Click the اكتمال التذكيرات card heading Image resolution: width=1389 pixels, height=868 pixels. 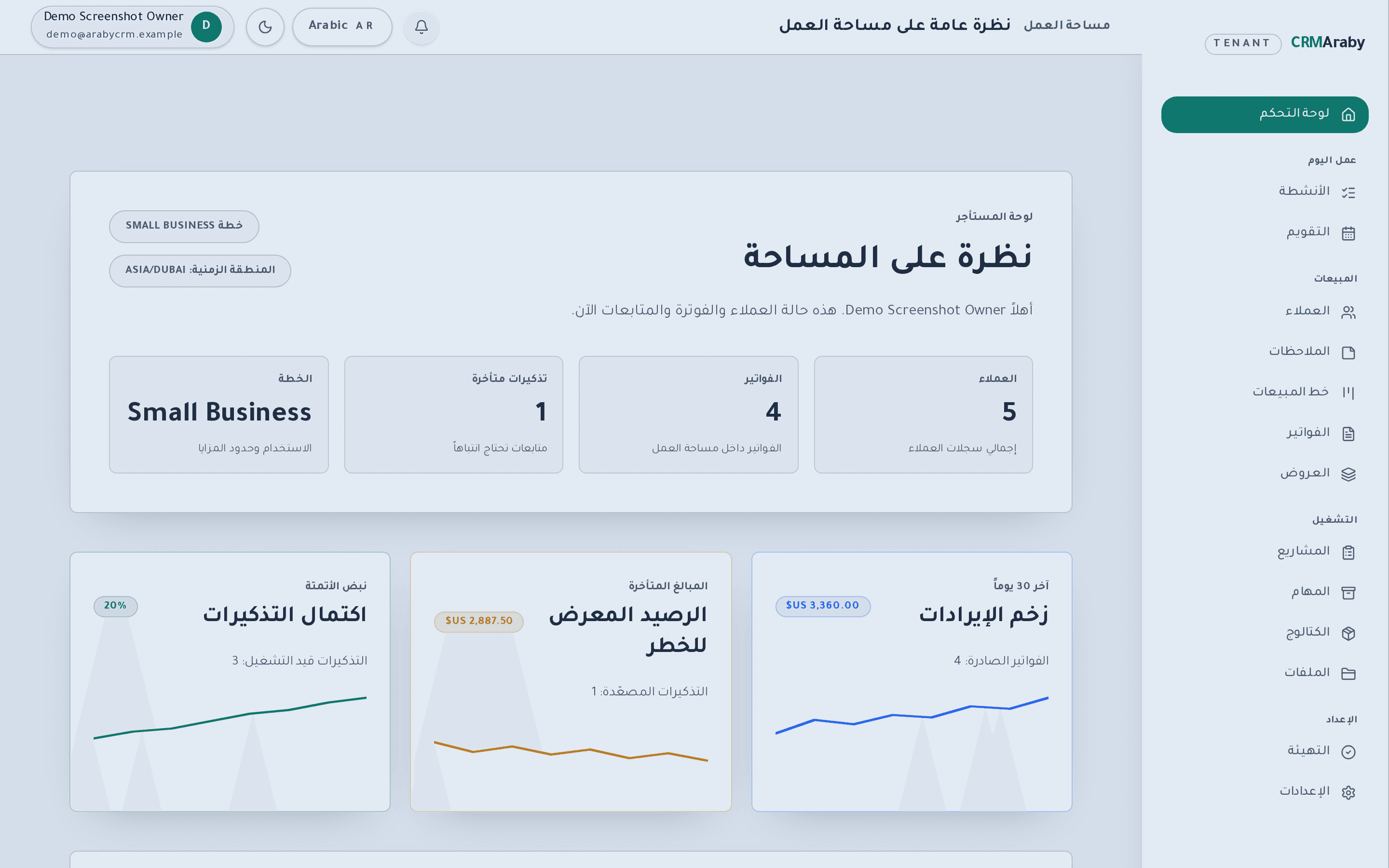pyautogui.click(x=285, y=615)
